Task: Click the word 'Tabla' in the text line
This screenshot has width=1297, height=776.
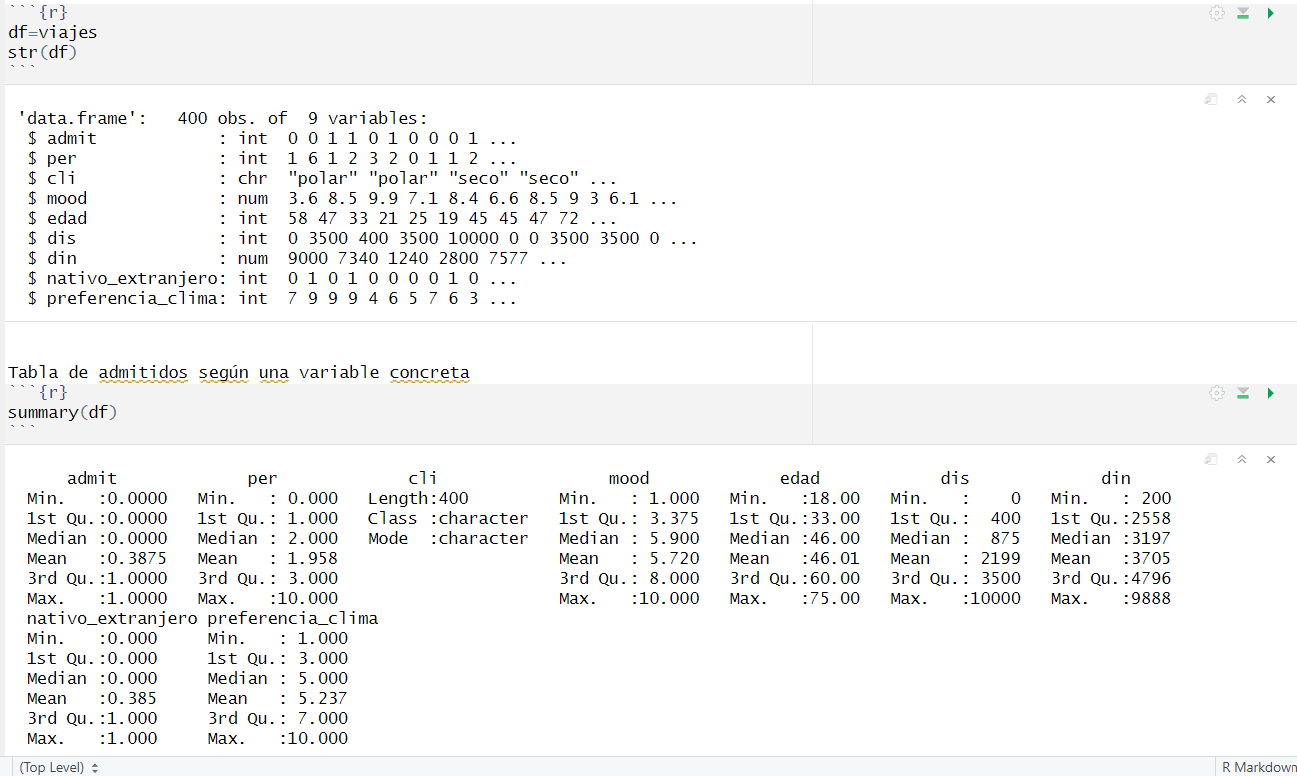Action: coord(33,372)
